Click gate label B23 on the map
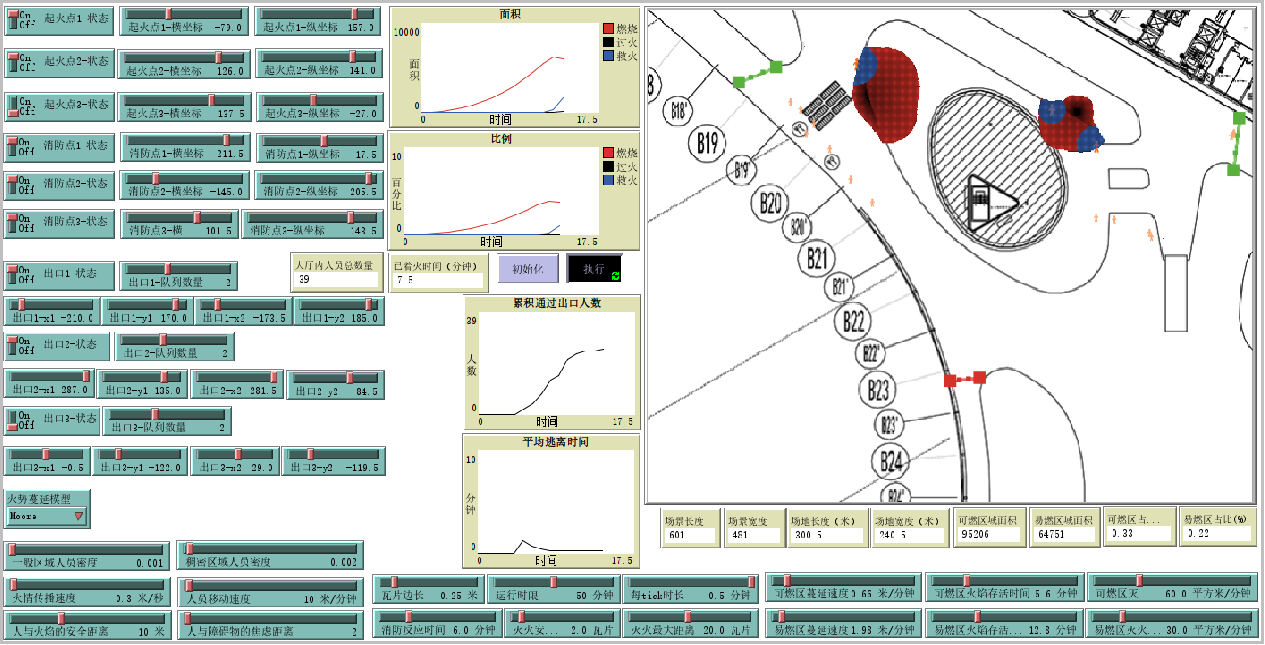Viewport: 1265px width, 645px height. click(x=879, y=387)
